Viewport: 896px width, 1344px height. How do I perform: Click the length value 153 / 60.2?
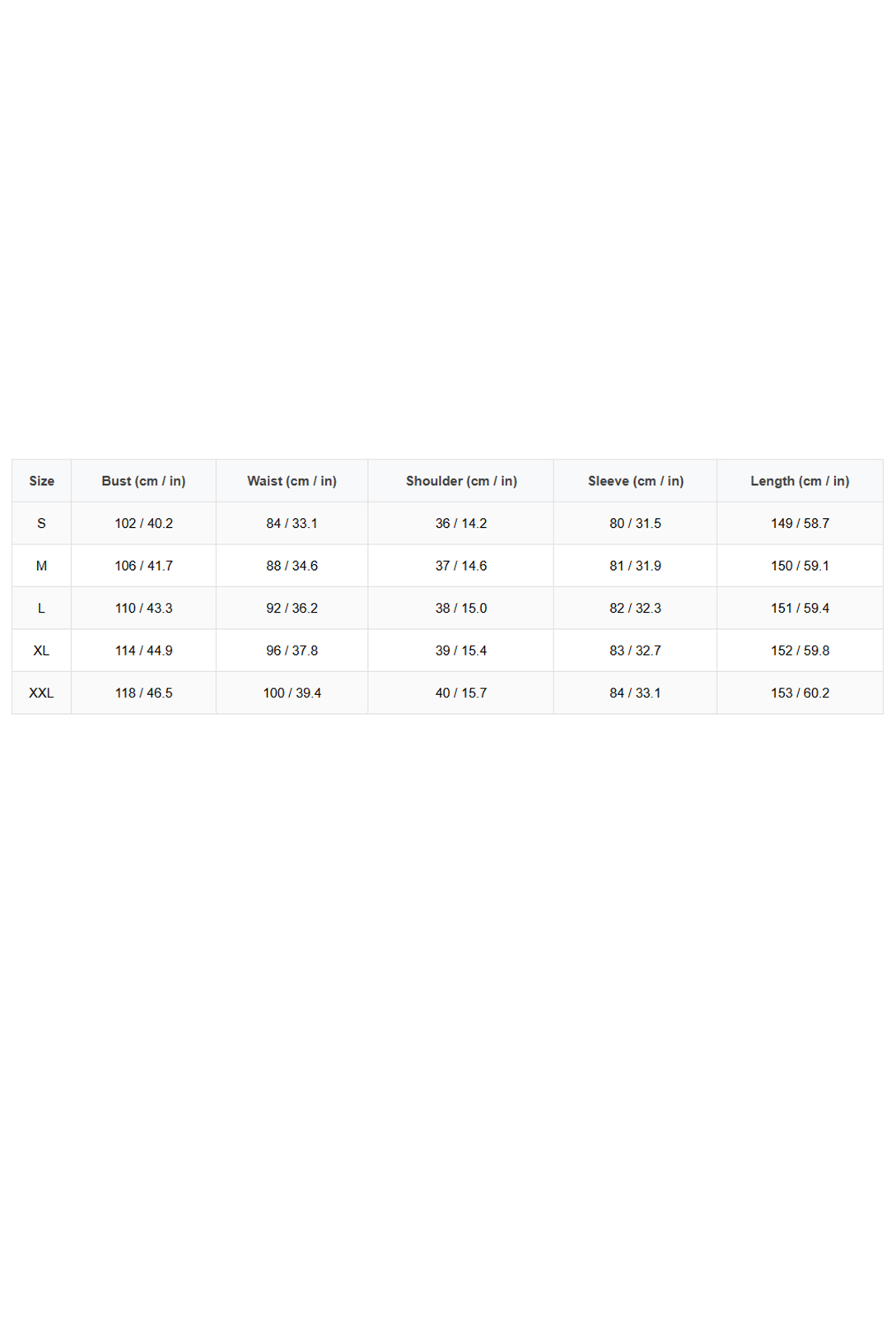(800, 693)
